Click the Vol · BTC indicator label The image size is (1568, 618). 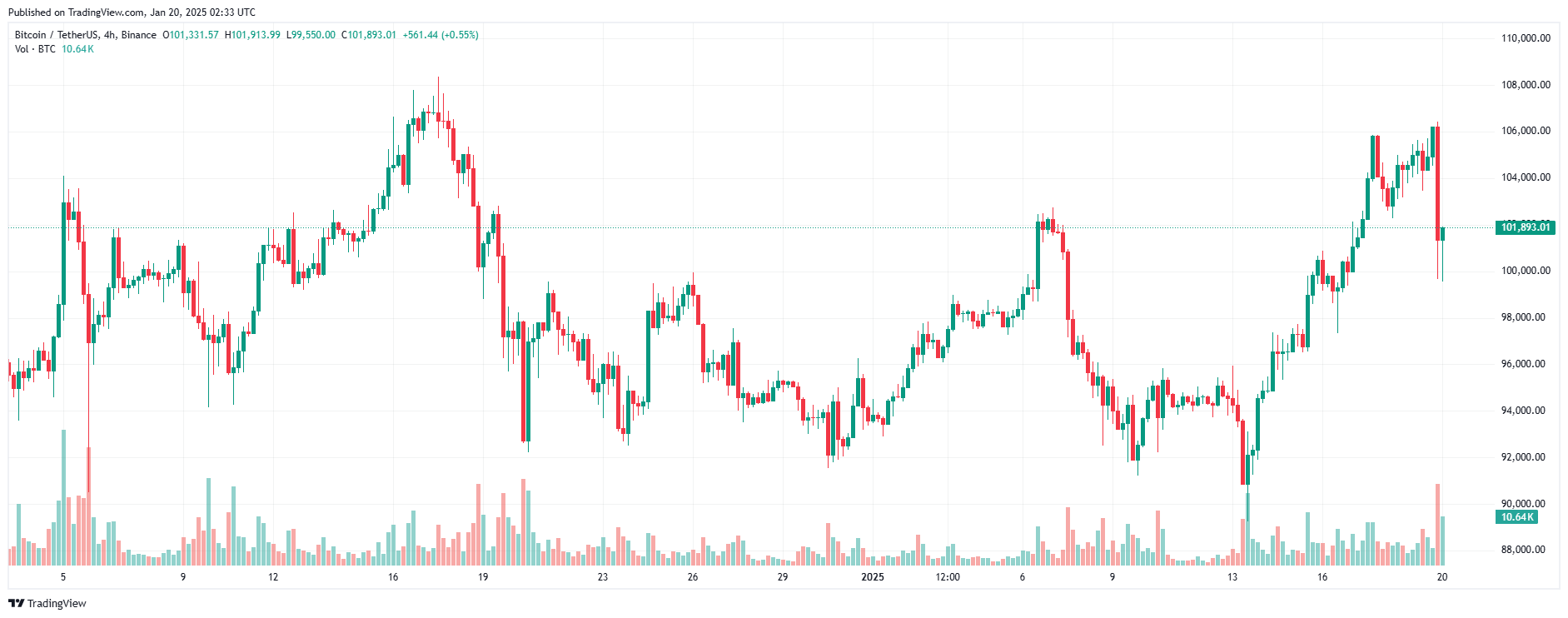pos(35,49)
